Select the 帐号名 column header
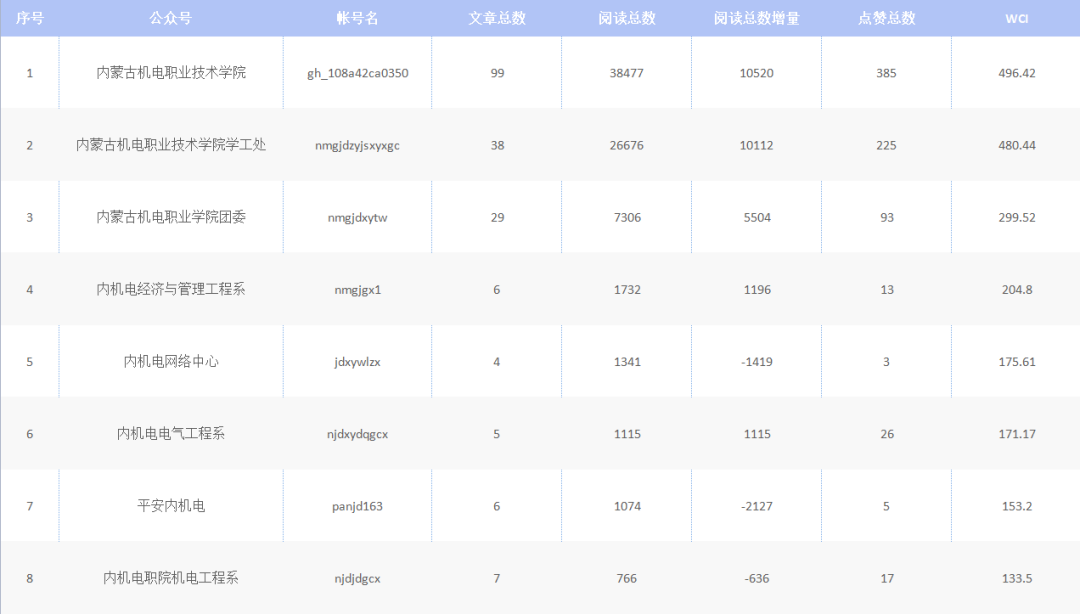The width and height of the screenshot is (1080, 614). (x=357, y=18)
